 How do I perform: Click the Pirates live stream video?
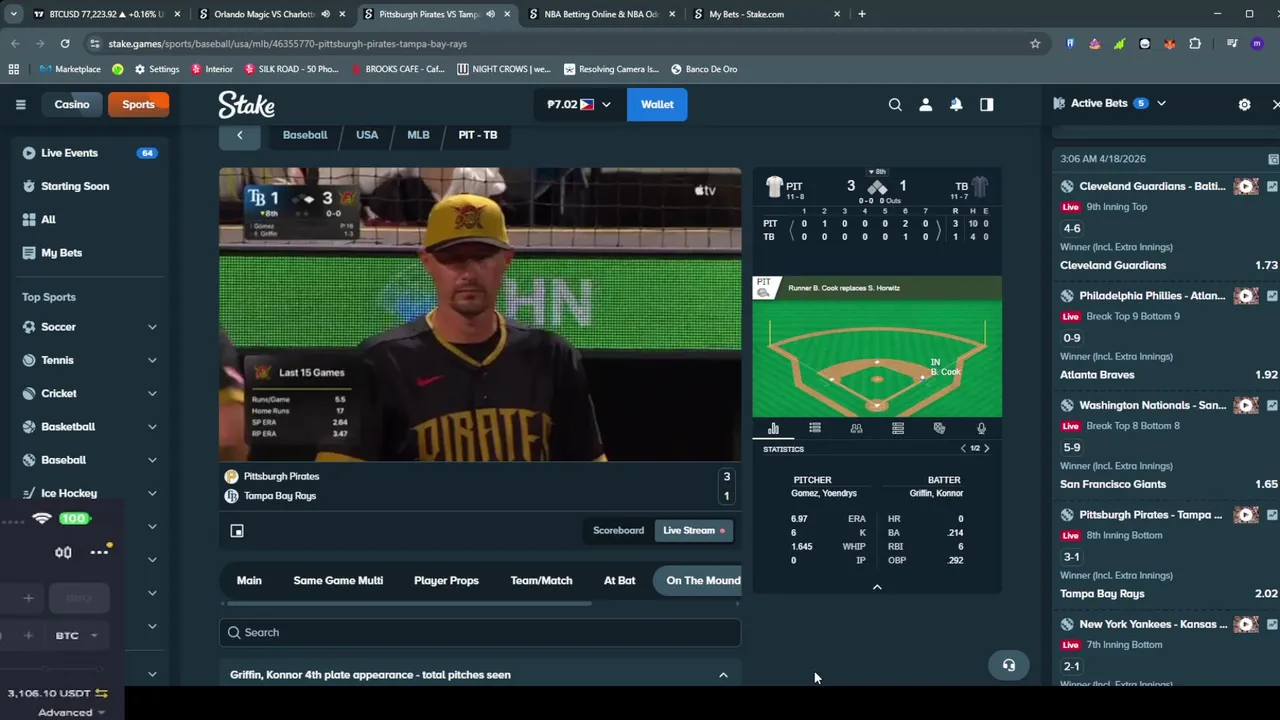point(480,314)
